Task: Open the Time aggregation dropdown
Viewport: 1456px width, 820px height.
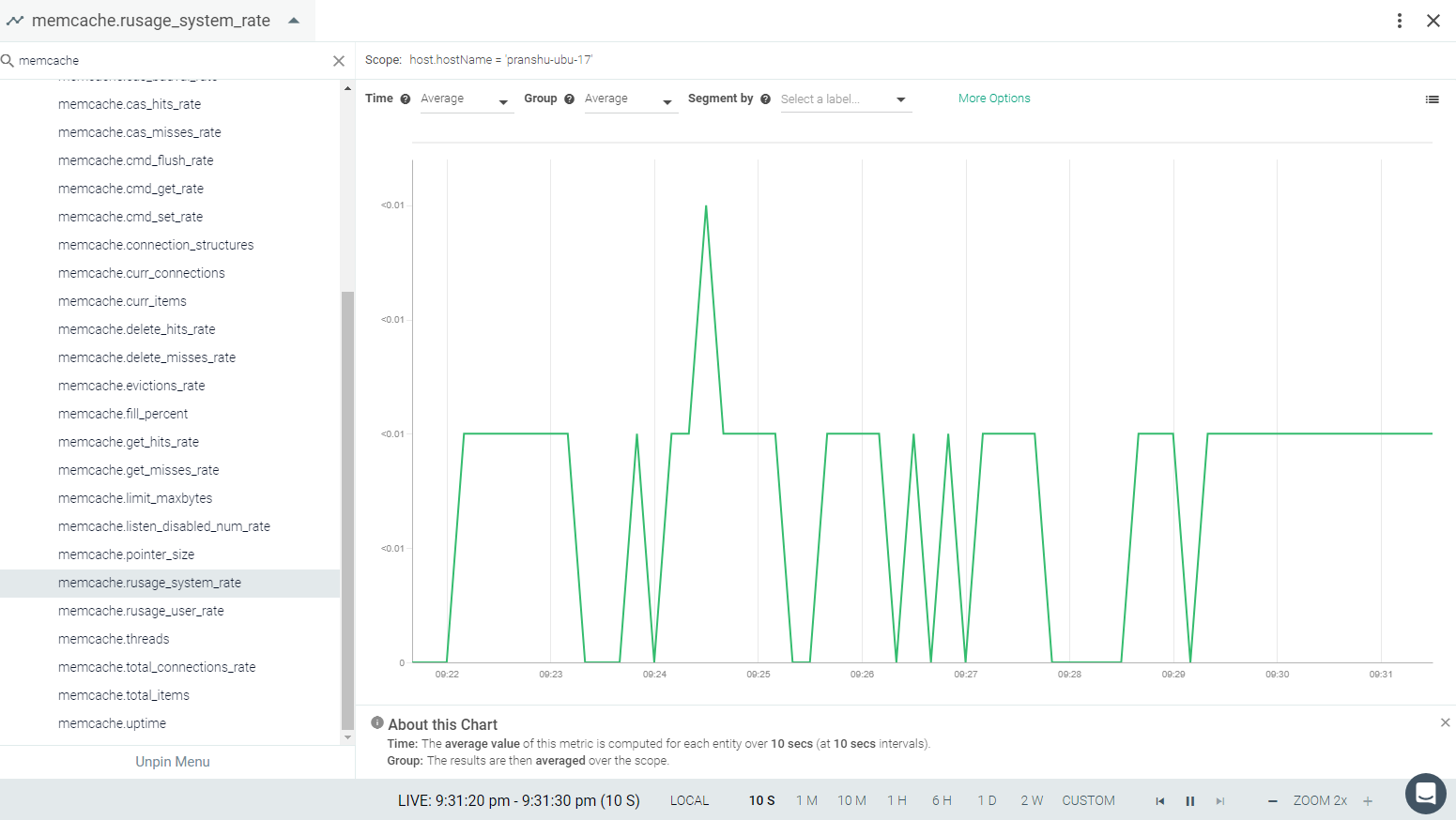Action: tap(466, 99)
